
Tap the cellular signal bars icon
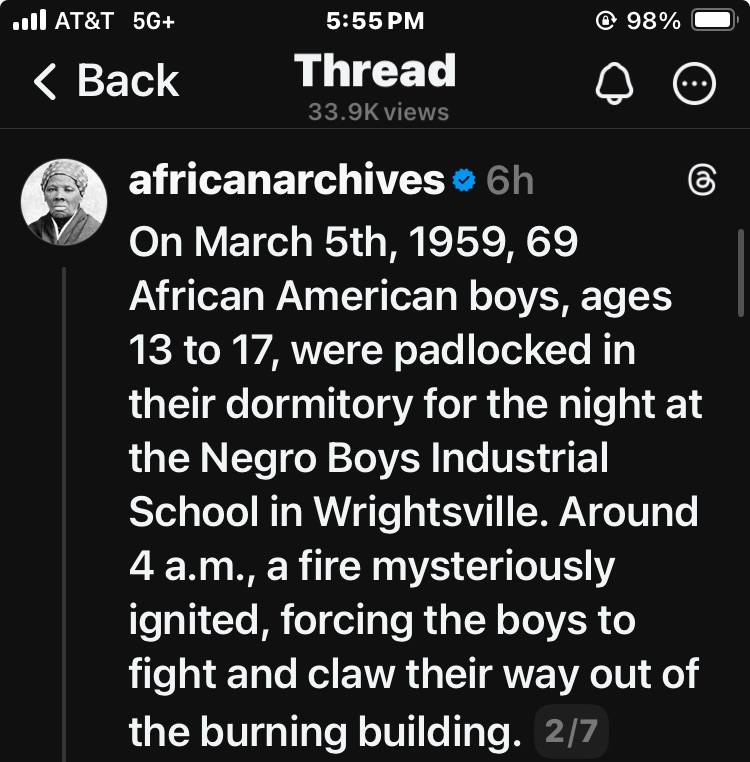(x=33, y=20)
